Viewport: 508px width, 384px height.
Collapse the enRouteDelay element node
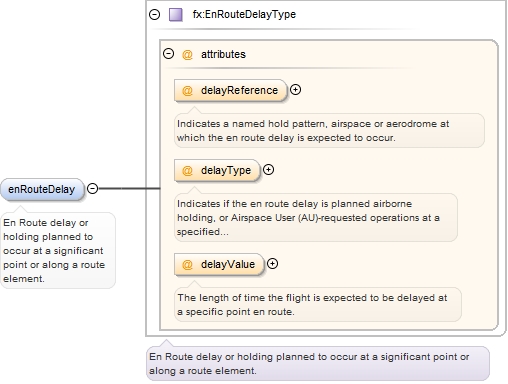[92, 189]
